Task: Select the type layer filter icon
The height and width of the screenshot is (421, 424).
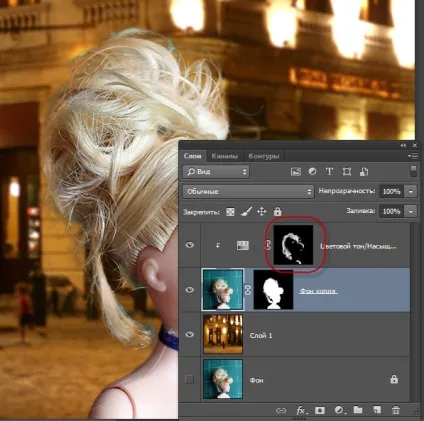Action: pyautogui.click(x=329, y=171)
